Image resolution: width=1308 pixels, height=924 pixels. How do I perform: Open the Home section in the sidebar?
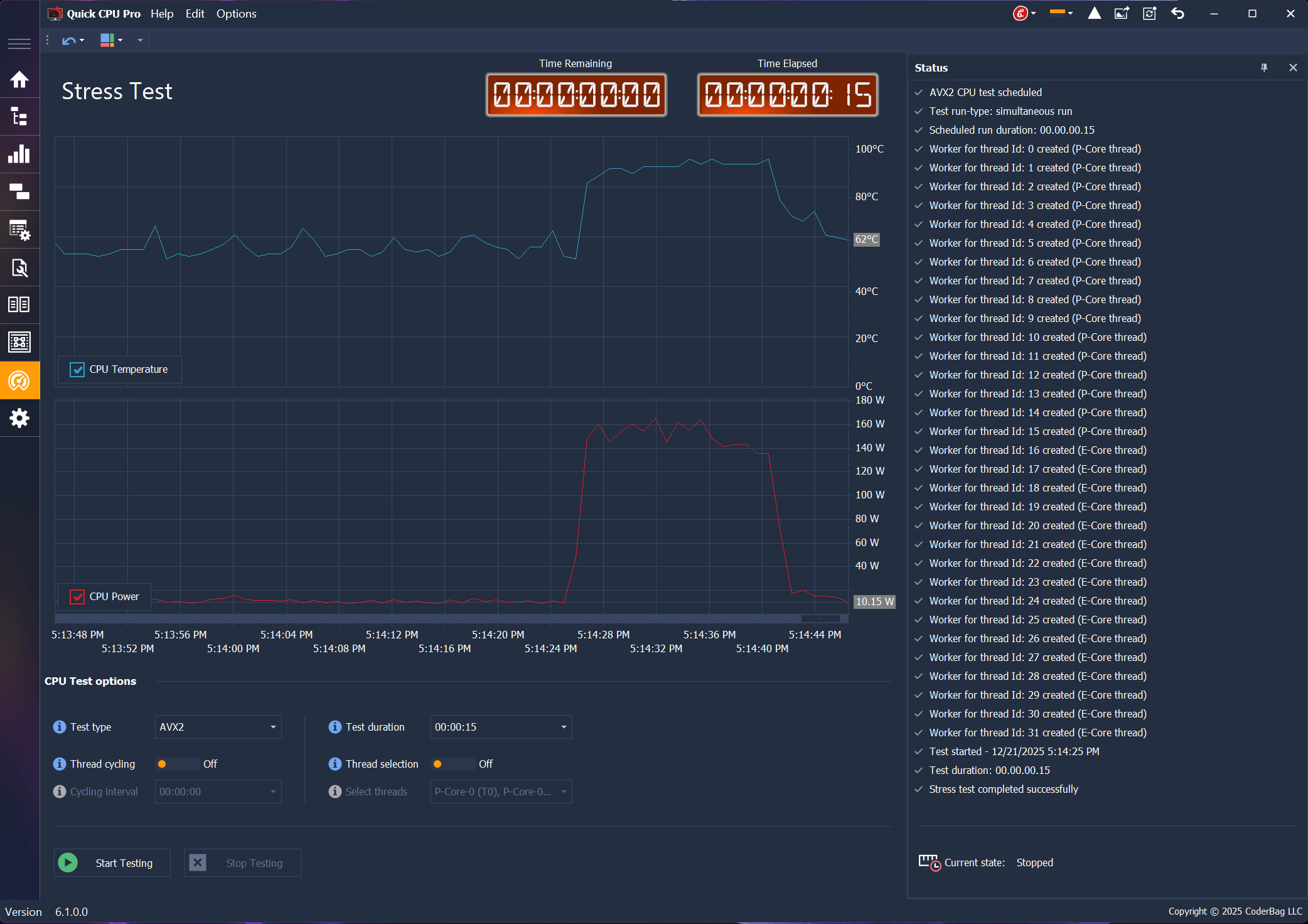pyautogui.click(x=19, y=80)
